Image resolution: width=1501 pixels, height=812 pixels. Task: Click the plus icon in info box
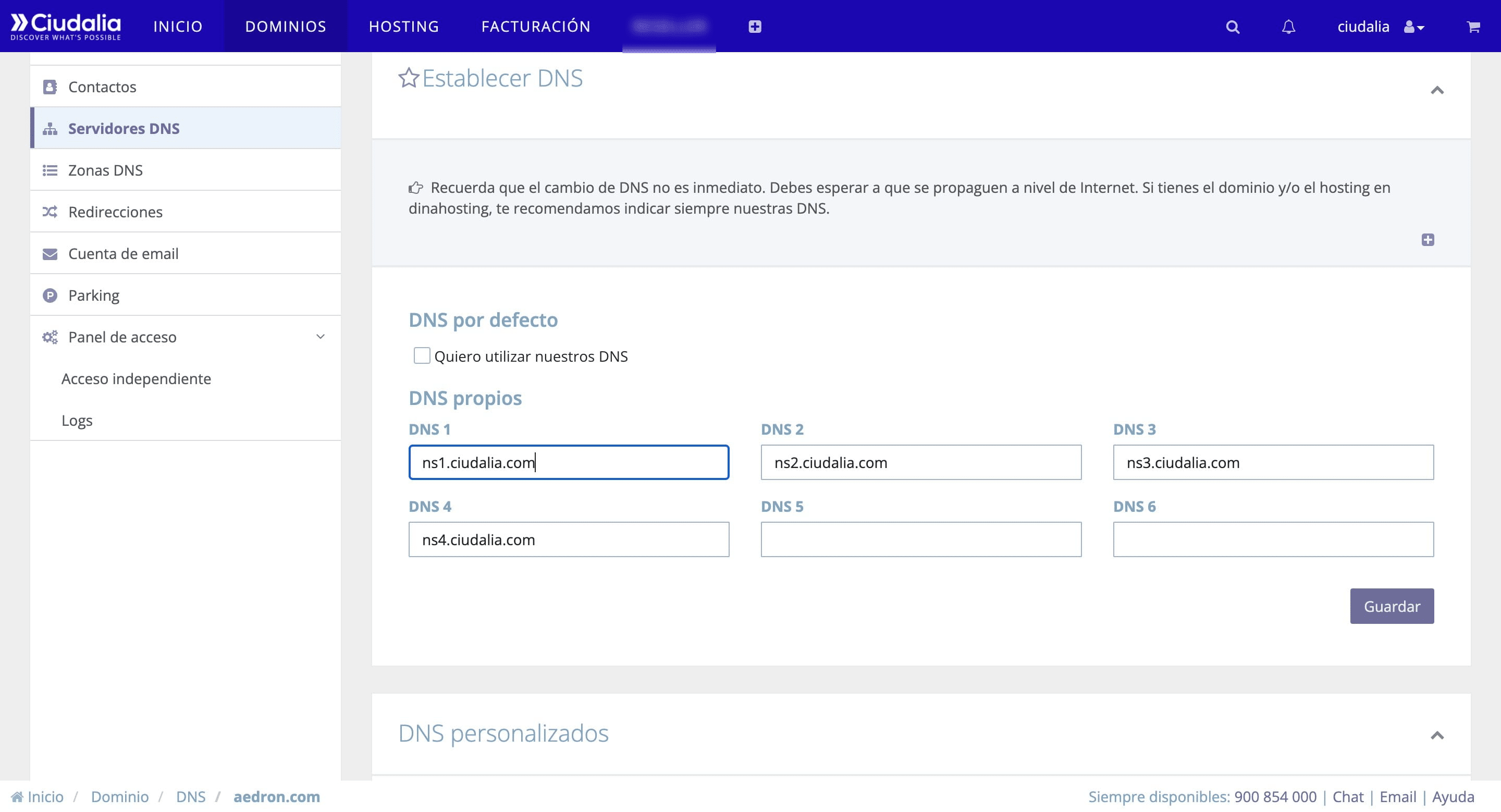coord(1427,240)
